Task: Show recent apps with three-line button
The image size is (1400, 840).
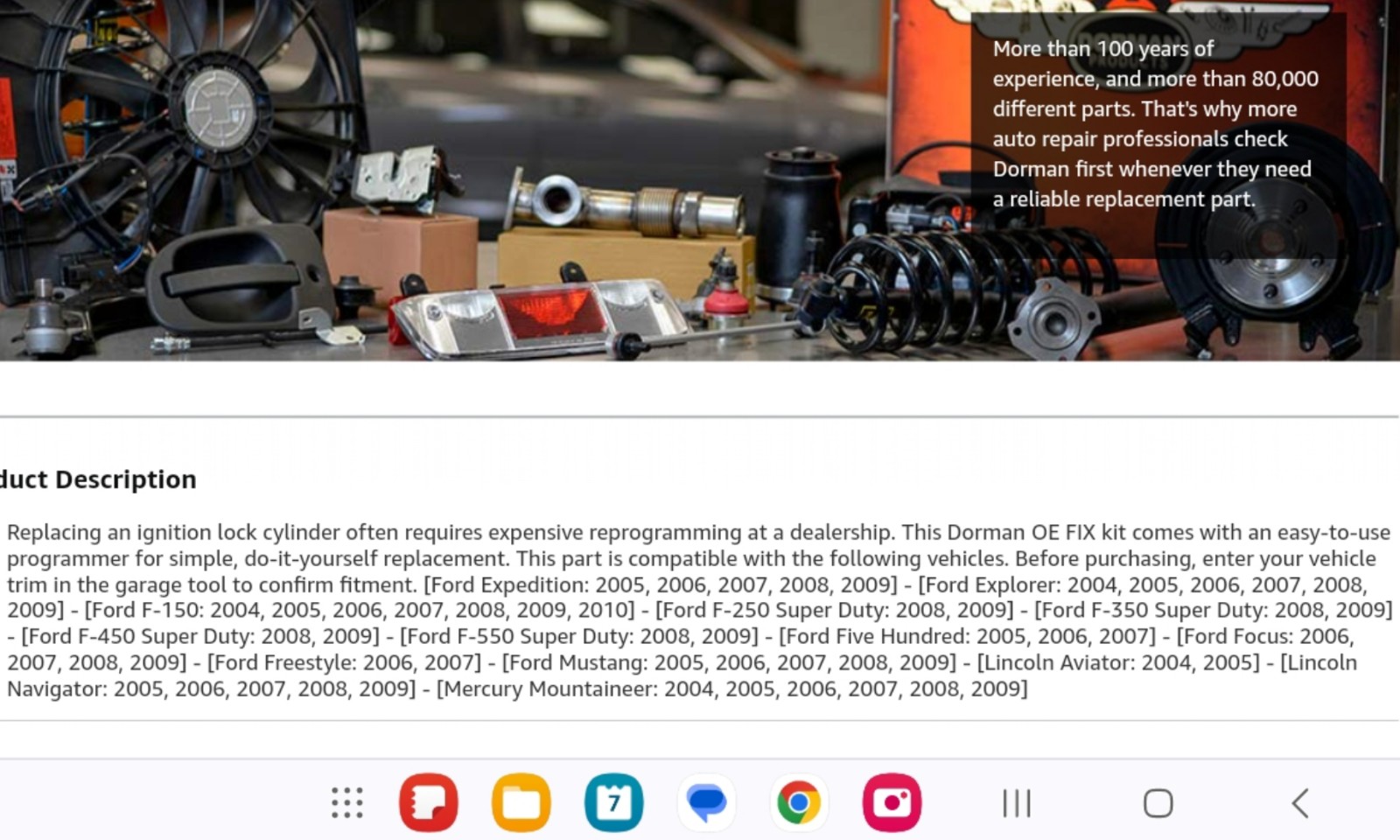Action: [x=1017, y=802]
